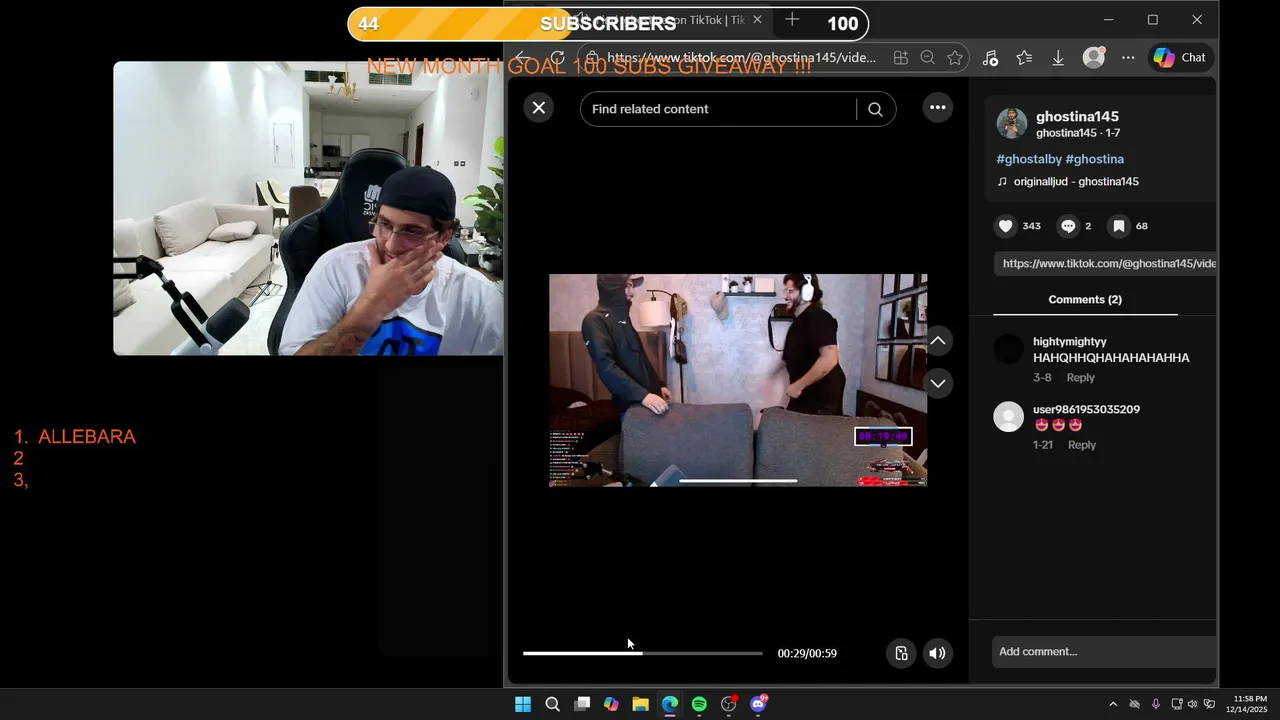
Task: Bookmark the video with the favorites icon
Action: click(1119, 226)
